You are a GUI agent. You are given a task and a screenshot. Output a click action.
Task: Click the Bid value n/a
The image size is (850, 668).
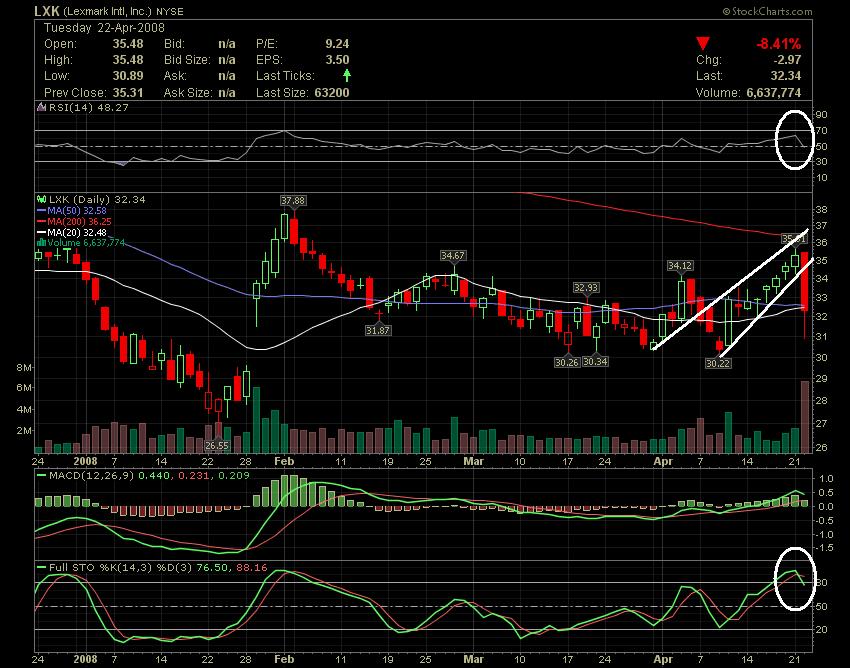pos(227,43)
